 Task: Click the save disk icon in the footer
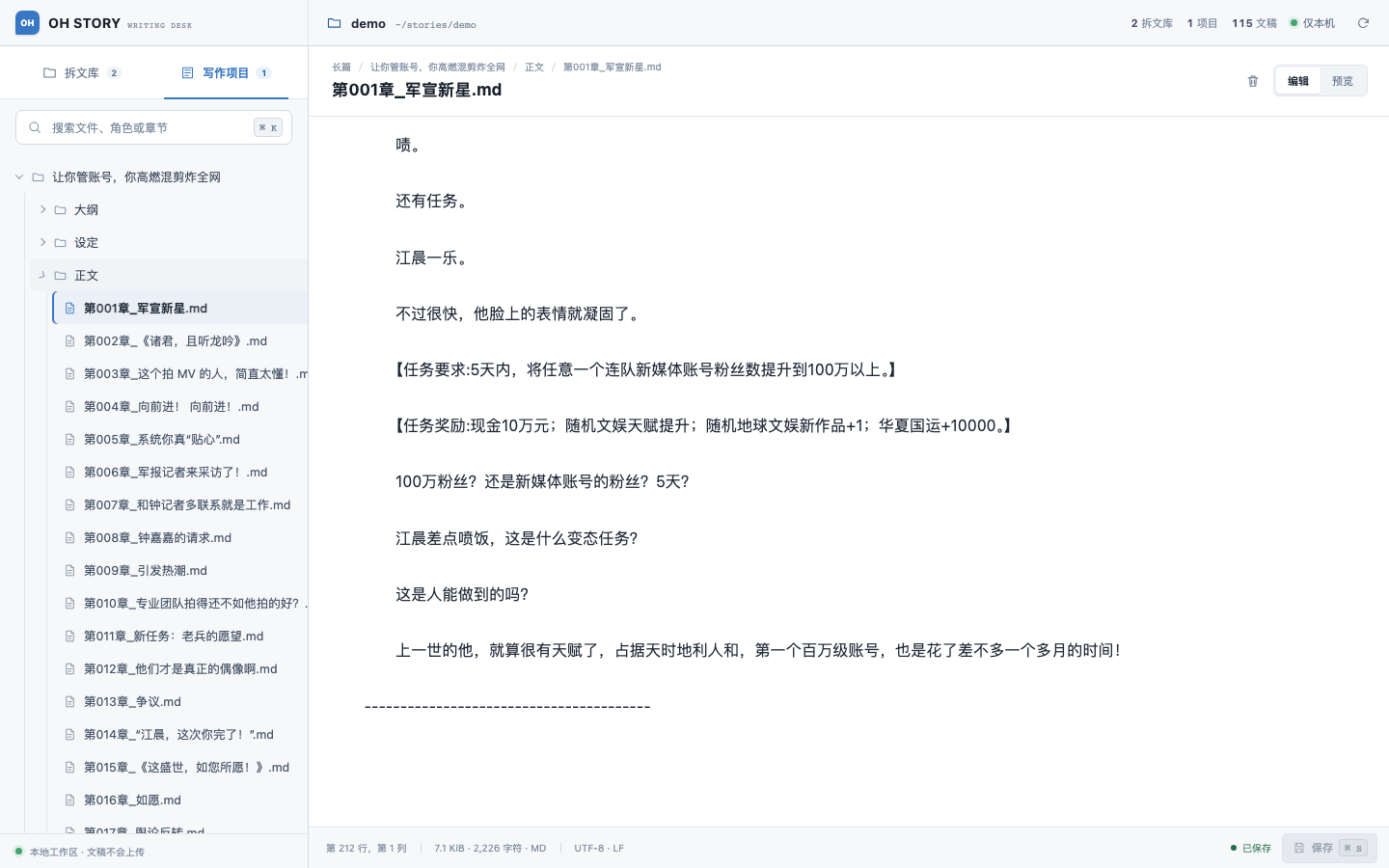1299,848
